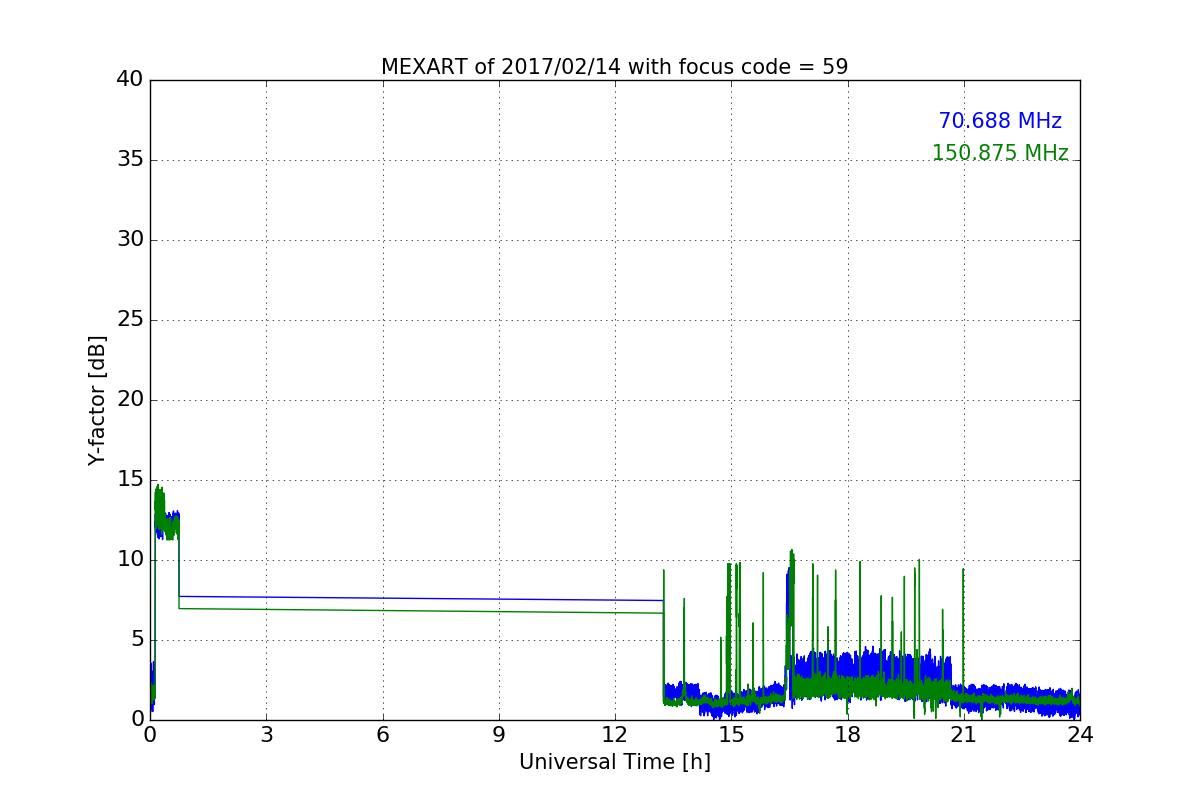This screenshot has width=1200, height=800.
Task: Click the x-axis tick label 24
Action: click(1080, 734)
